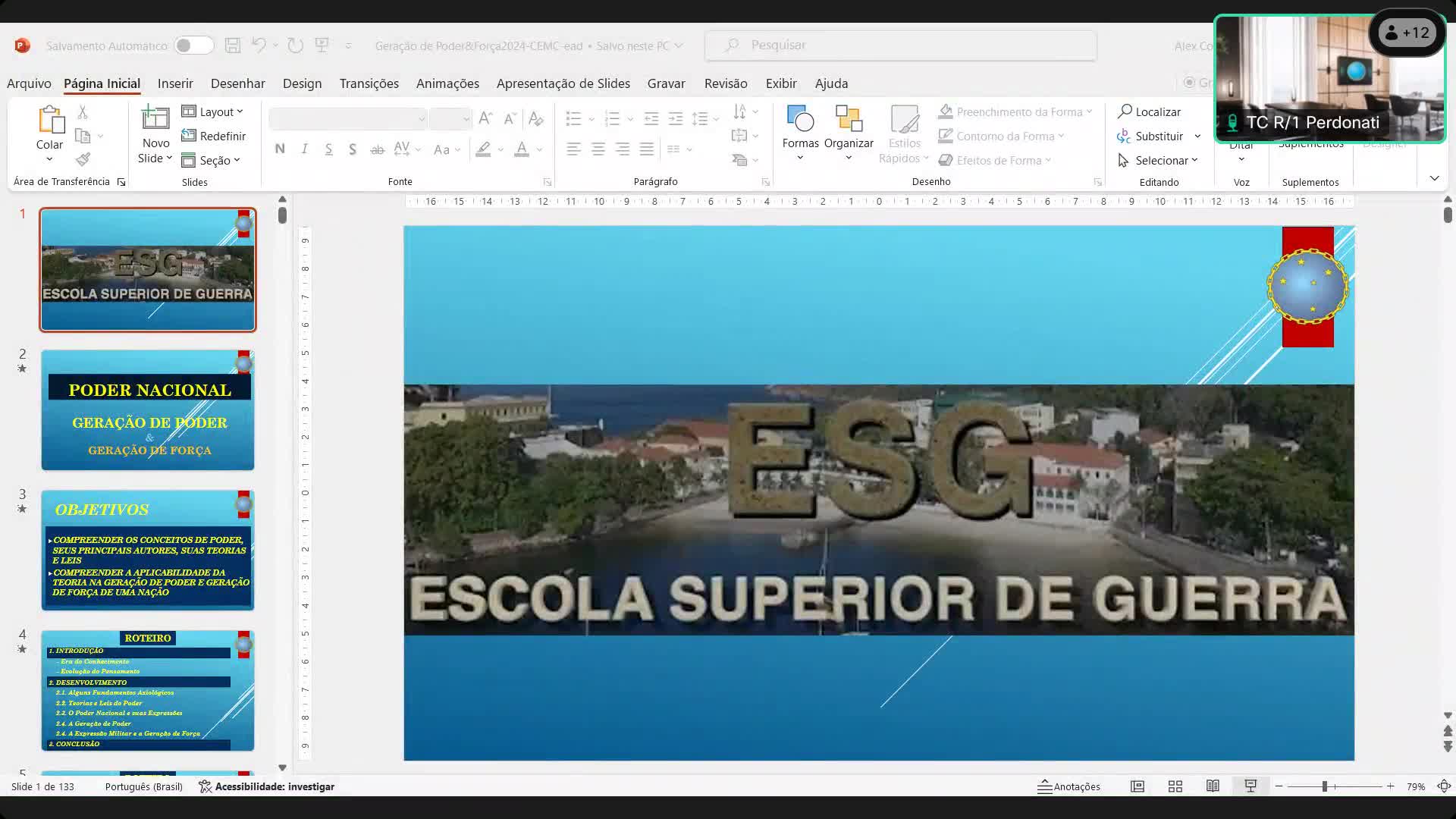Open the font size combo box

point(450,118)
